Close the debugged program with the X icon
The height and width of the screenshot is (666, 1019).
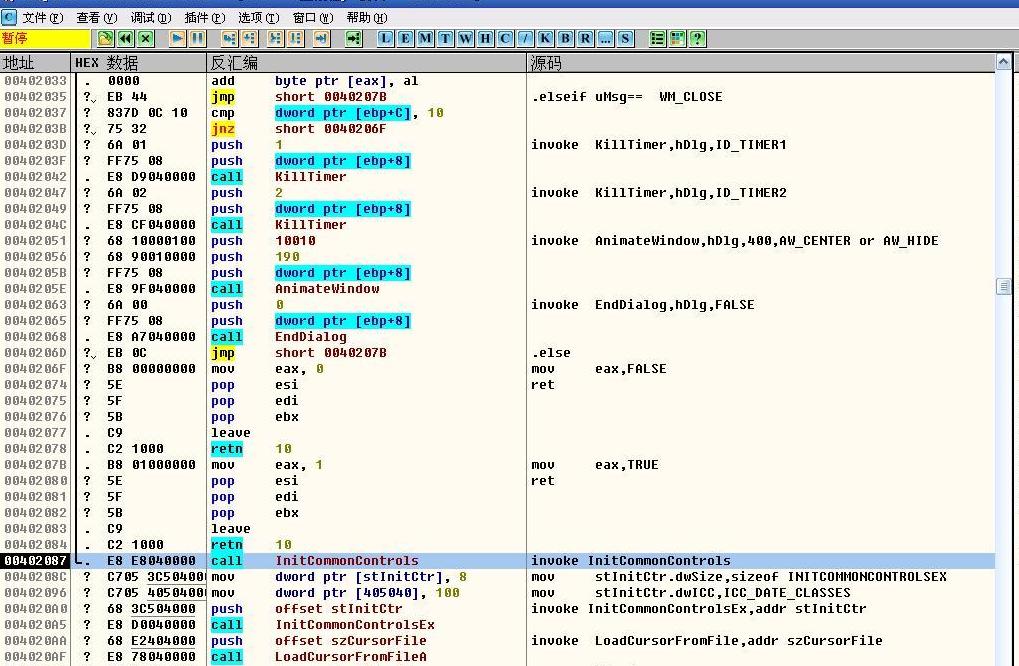(146, 38)
